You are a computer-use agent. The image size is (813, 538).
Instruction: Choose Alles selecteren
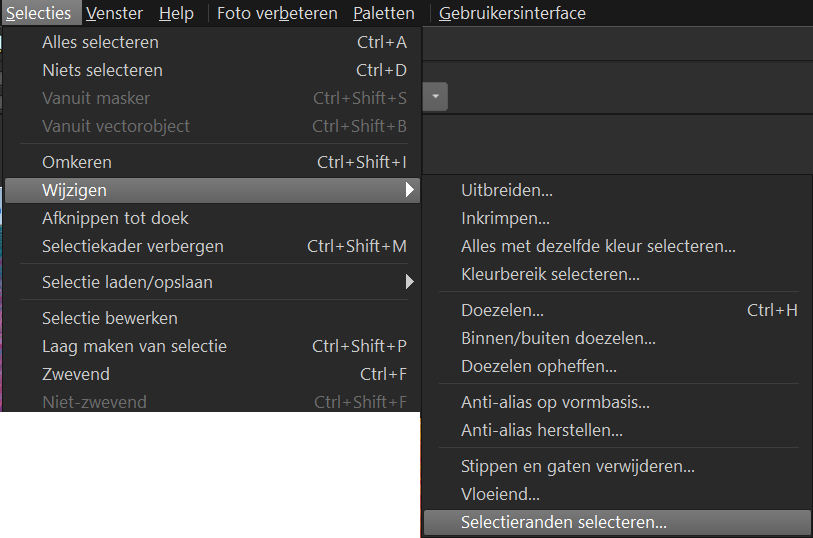point(213,42)
